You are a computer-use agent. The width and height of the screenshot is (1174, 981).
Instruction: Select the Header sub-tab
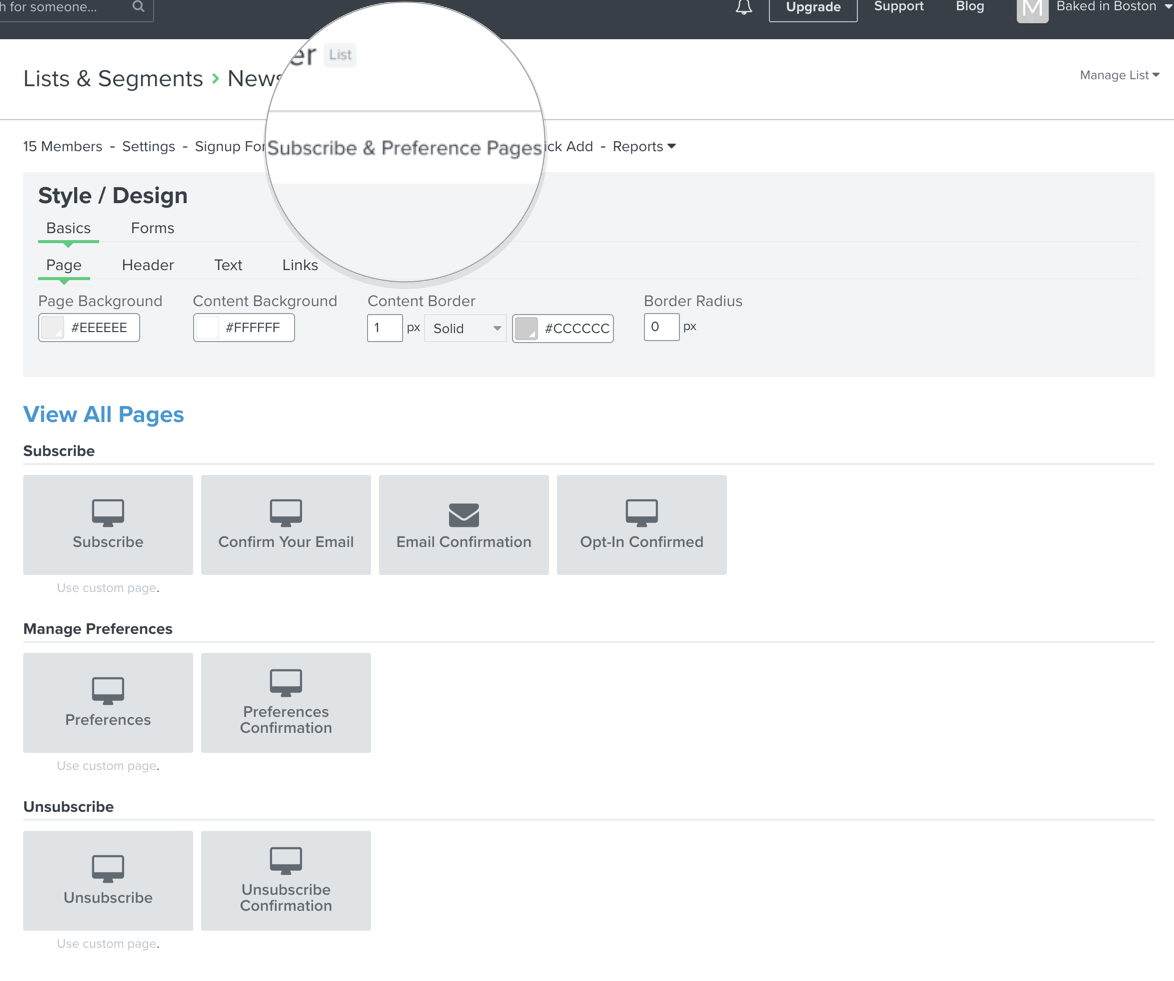147,265
